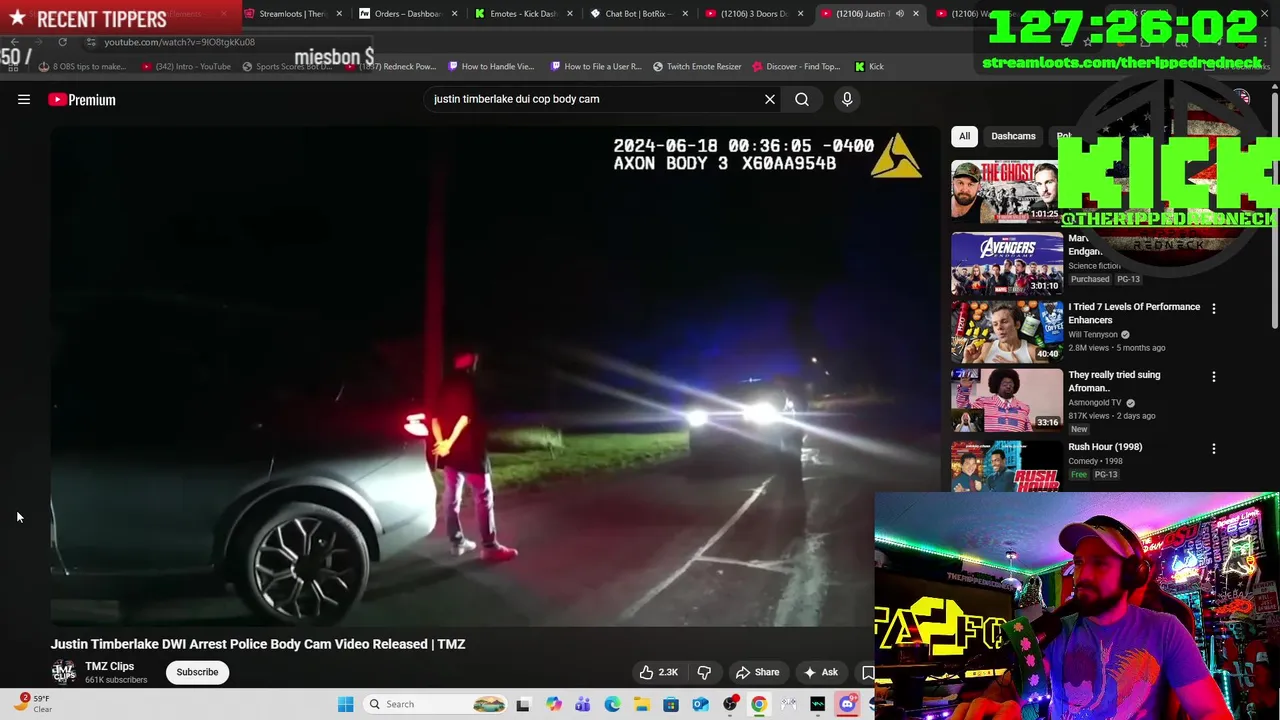This screenshot has height=720, width=1280.
Task: Open the 'Discover - Find Top...' bookmark
Action: pos(796,67)
